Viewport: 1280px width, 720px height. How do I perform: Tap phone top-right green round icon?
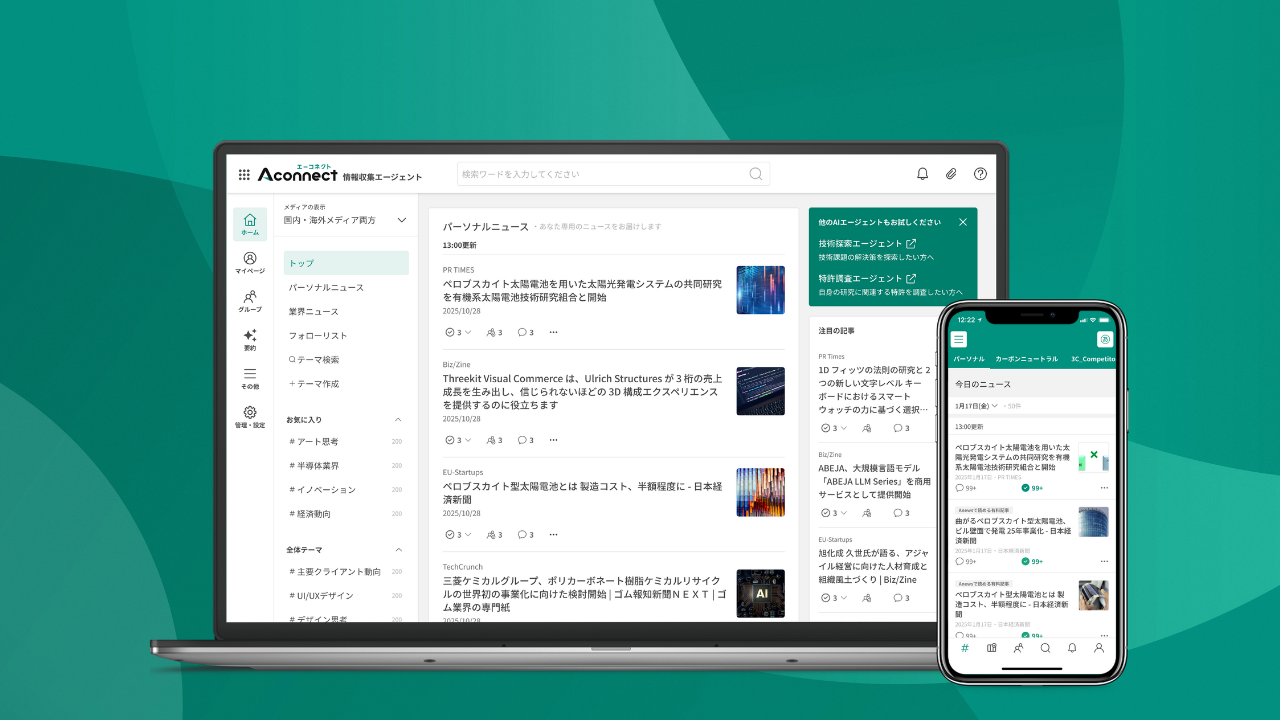1105,339
